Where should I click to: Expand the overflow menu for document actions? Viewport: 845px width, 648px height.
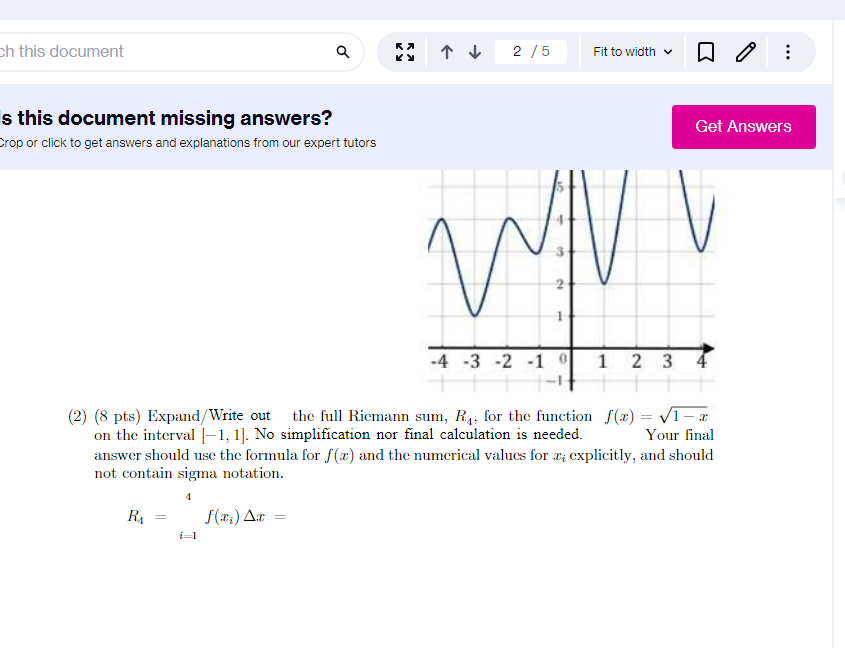point(788,51)
